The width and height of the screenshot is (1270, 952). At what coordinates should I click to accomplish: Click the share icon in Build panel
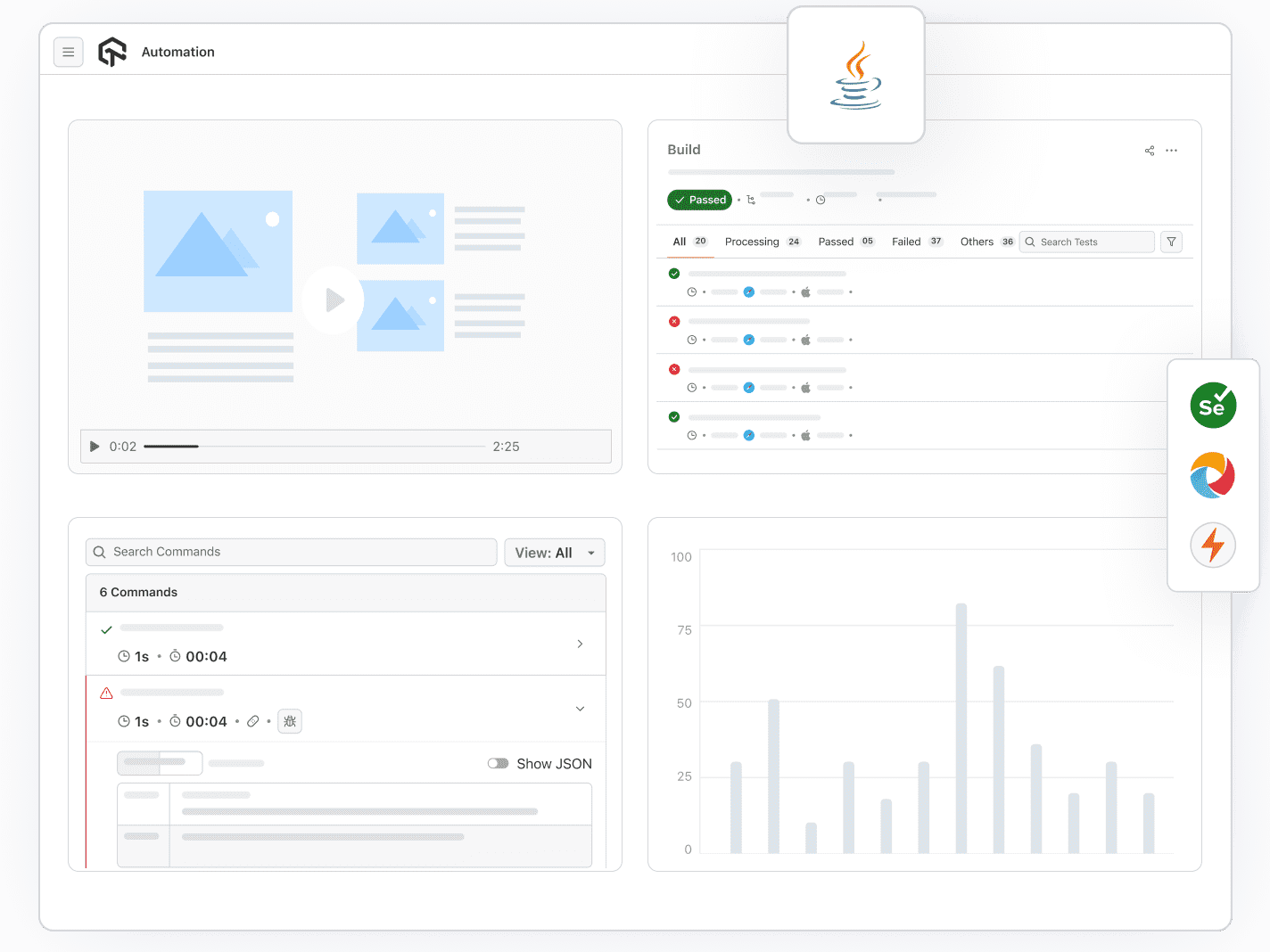(x=1150, y=151)
